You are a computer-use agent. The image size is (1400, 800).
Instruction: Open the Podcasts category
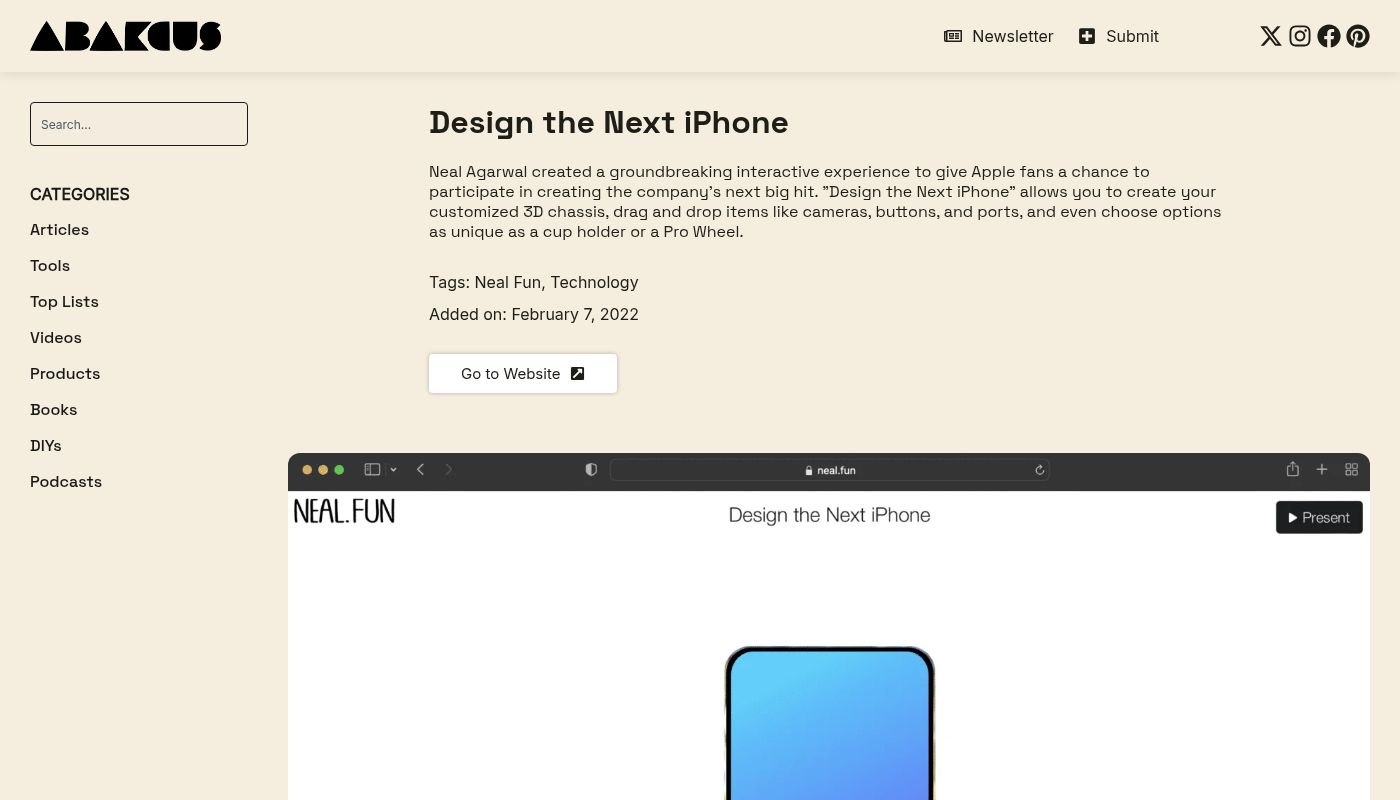pos(66,481)
